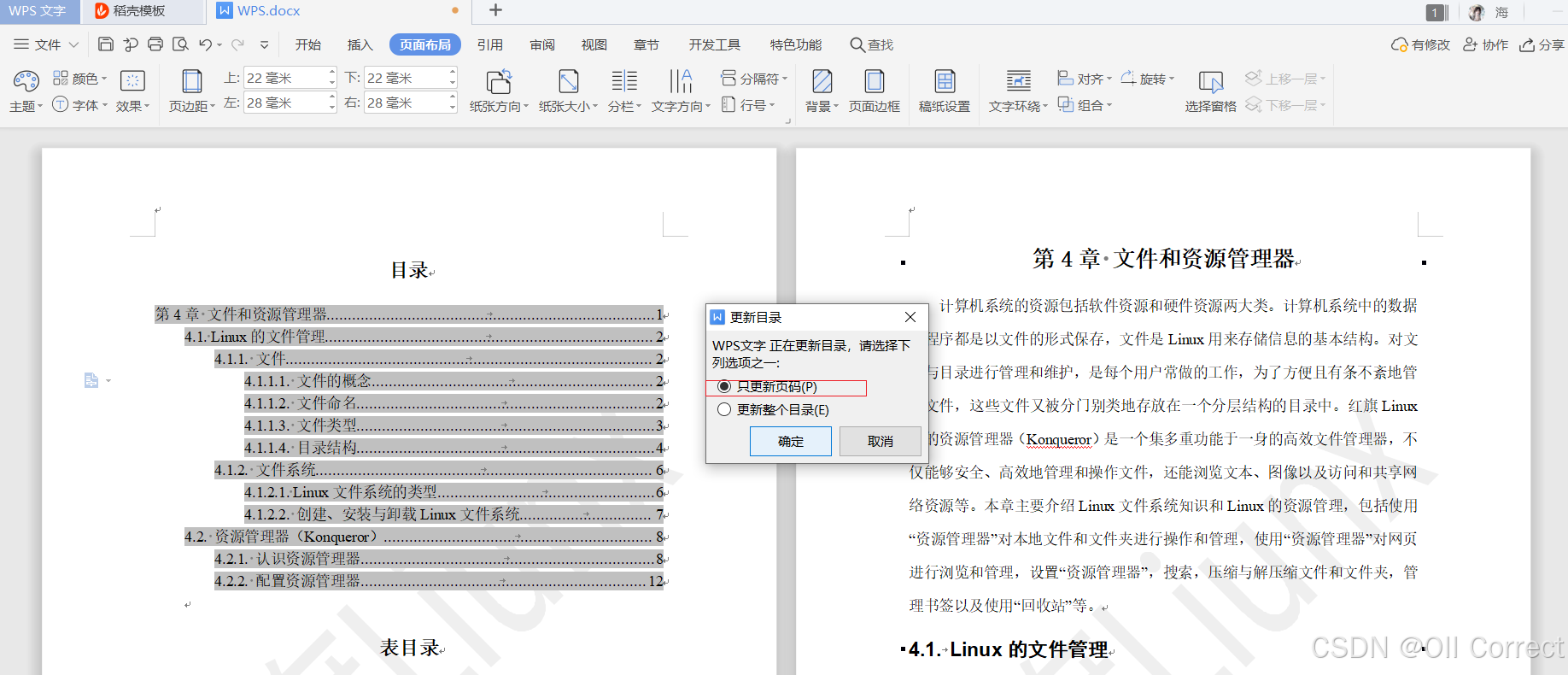This screenshot has height=675, width=1568.
Task: Open the 行号 line numbers dropdown
Action: [748, 104]
